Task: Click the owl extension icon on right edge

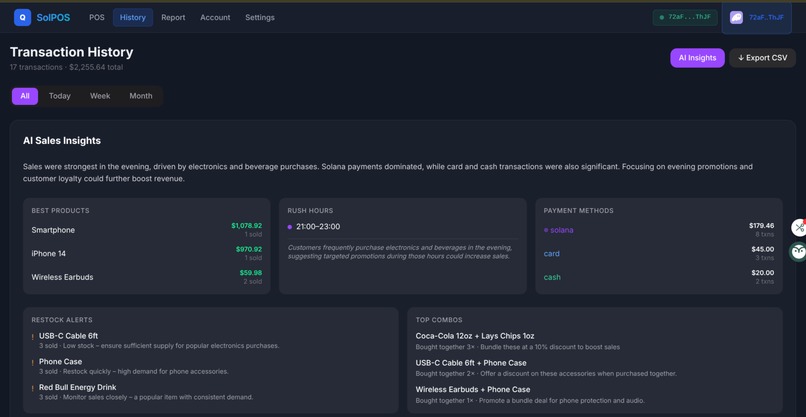Action: 798,252
